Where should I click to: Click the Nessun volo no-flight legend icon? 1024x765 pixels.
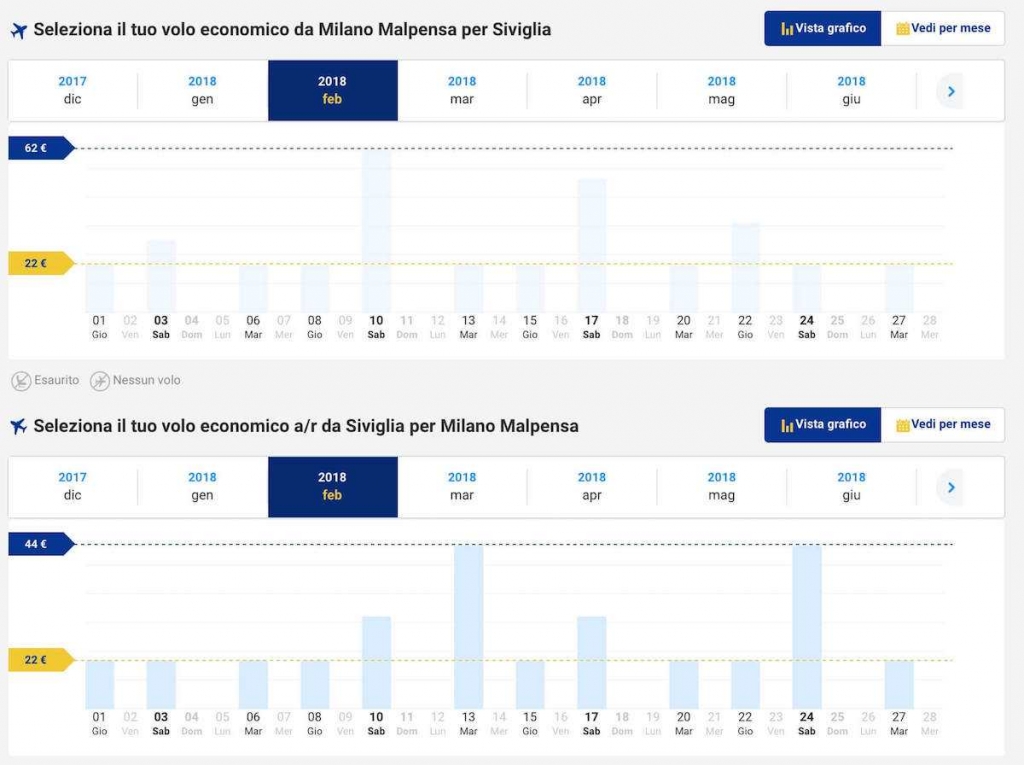point(100,380)
